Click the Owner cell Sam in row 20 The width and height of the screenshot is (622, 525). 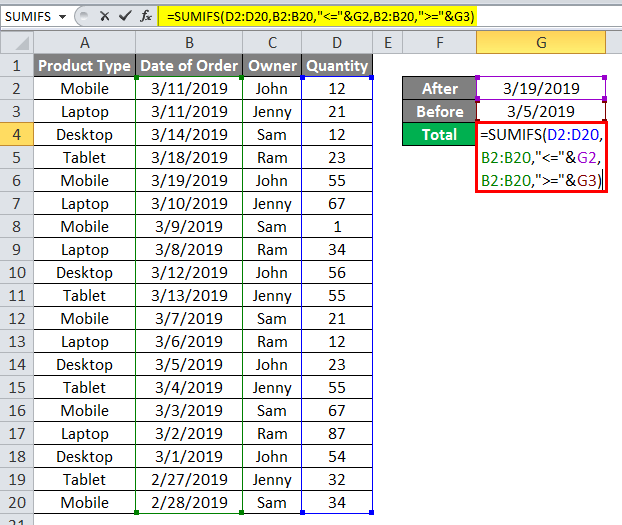click(x=272, y=502)
